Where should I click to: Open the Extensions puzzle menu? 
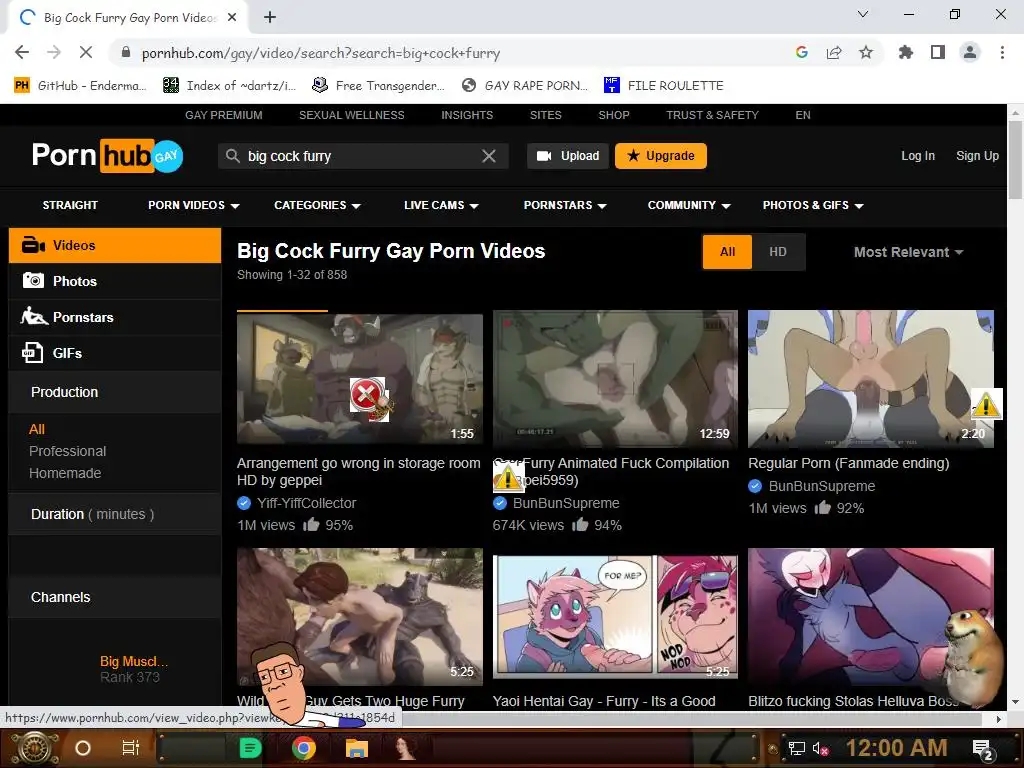905,52
